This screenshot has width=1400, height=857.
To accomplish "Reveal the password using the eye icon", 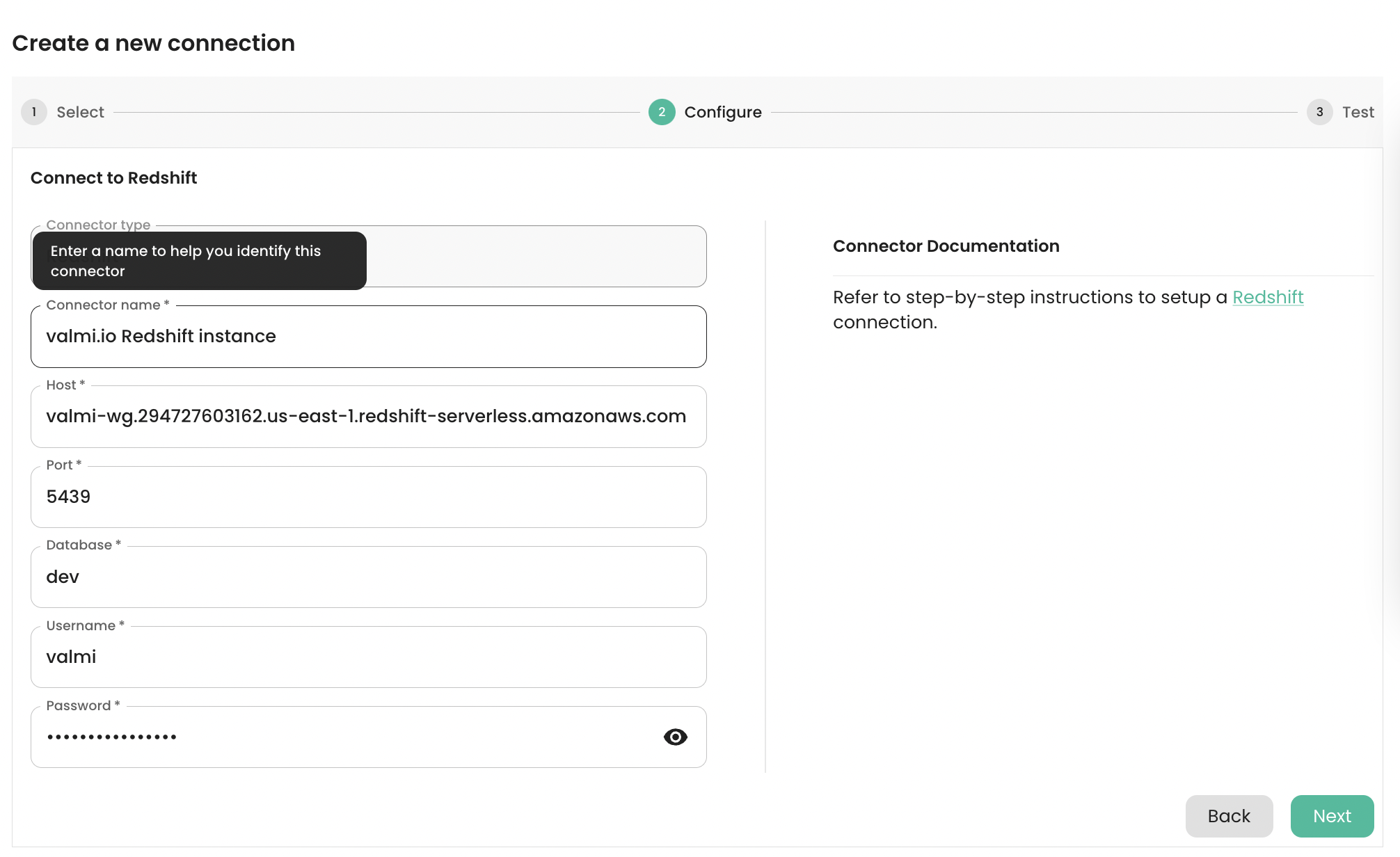I will [x=675, y=737].
